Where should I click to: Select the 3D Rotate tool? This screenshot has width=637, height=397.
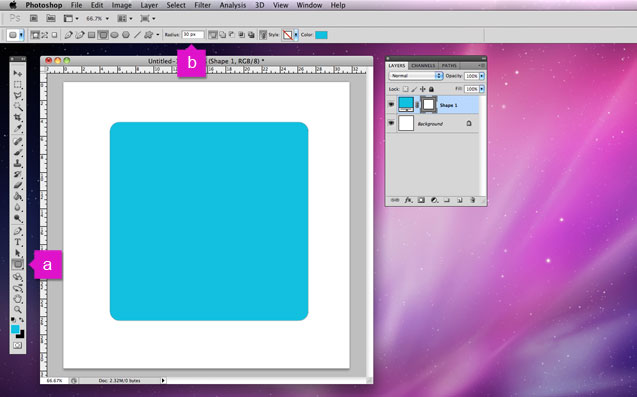click(x=17, y=277)
